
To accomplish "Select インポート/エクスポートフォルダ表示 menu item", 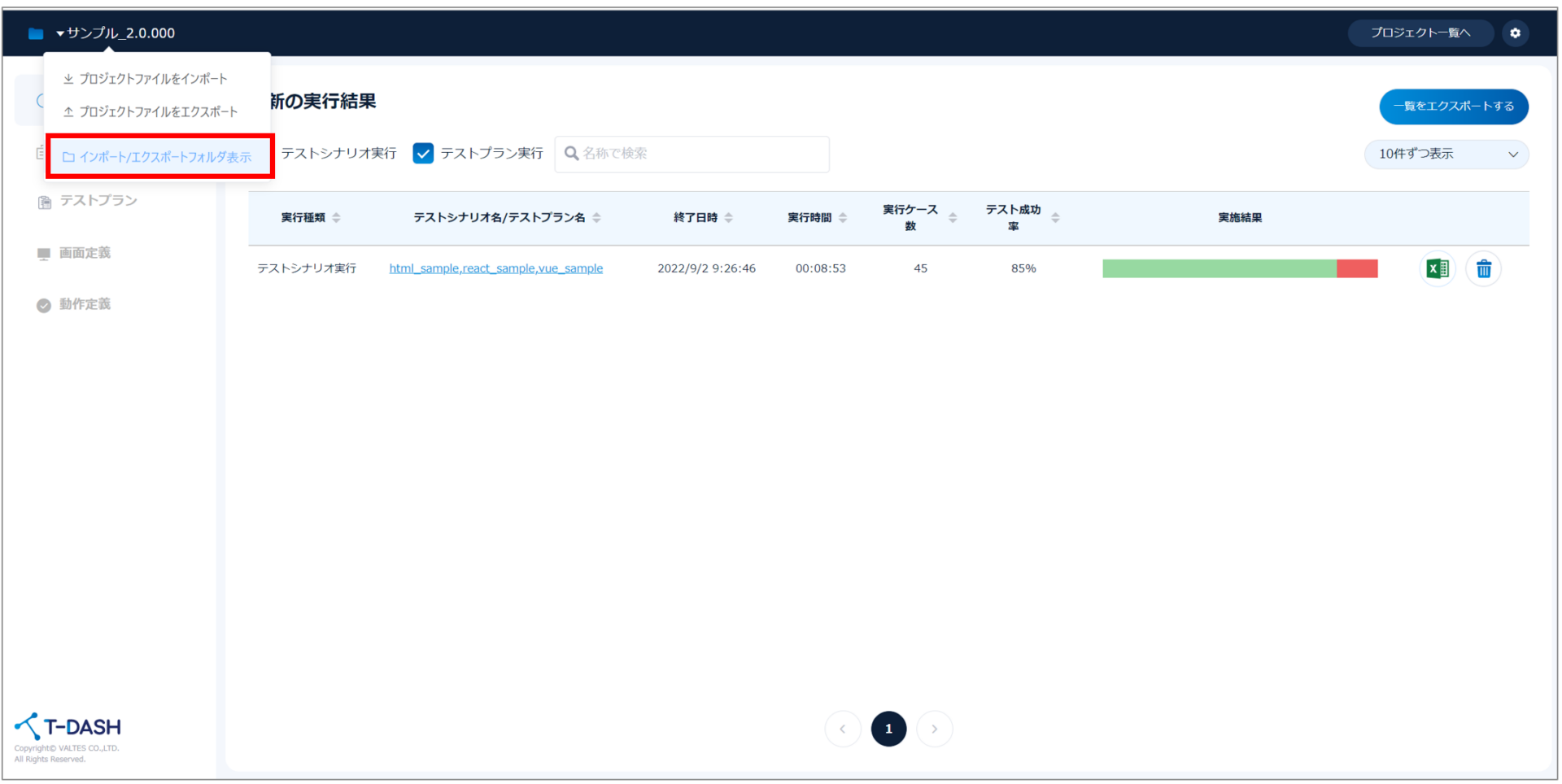I will 164,157.
